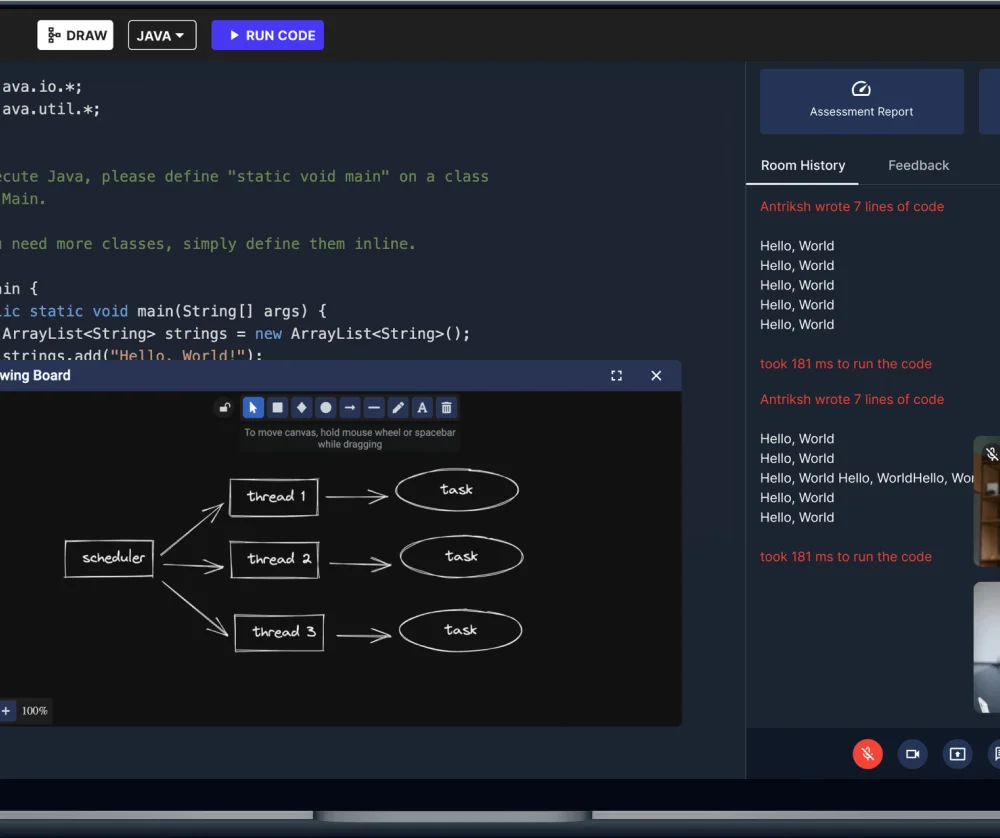
Task: Click the trash delete icon on the toolbar
Action: click(445, 407)
